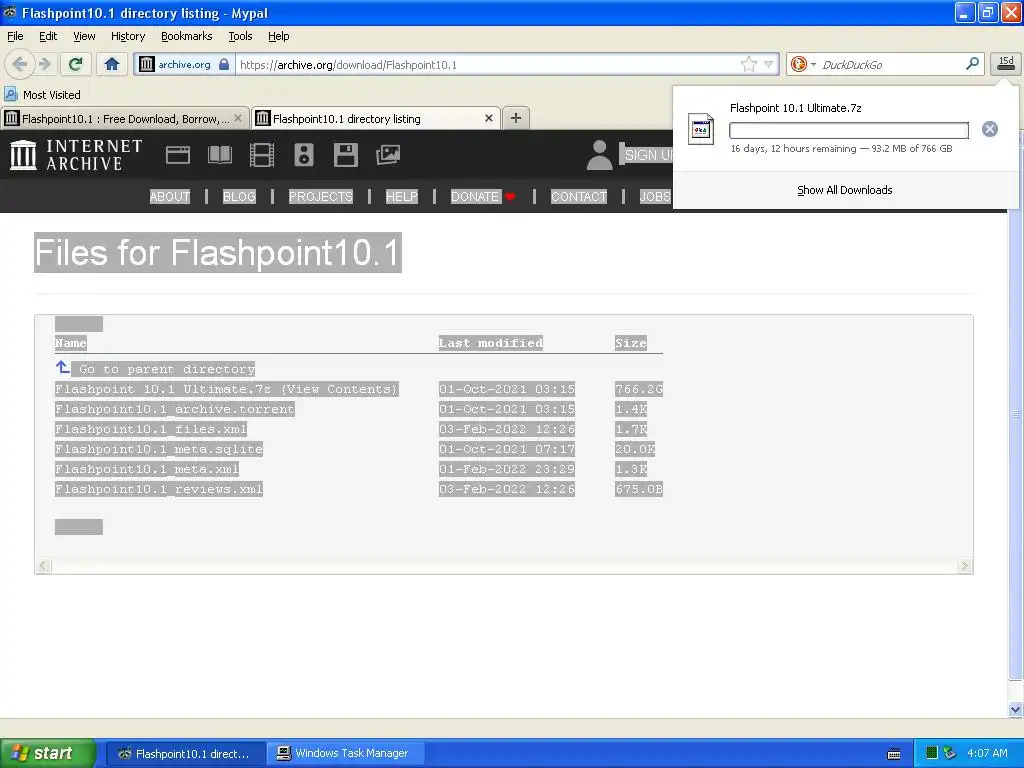Go back with the Back arrow button

click(x=20, y=64)
